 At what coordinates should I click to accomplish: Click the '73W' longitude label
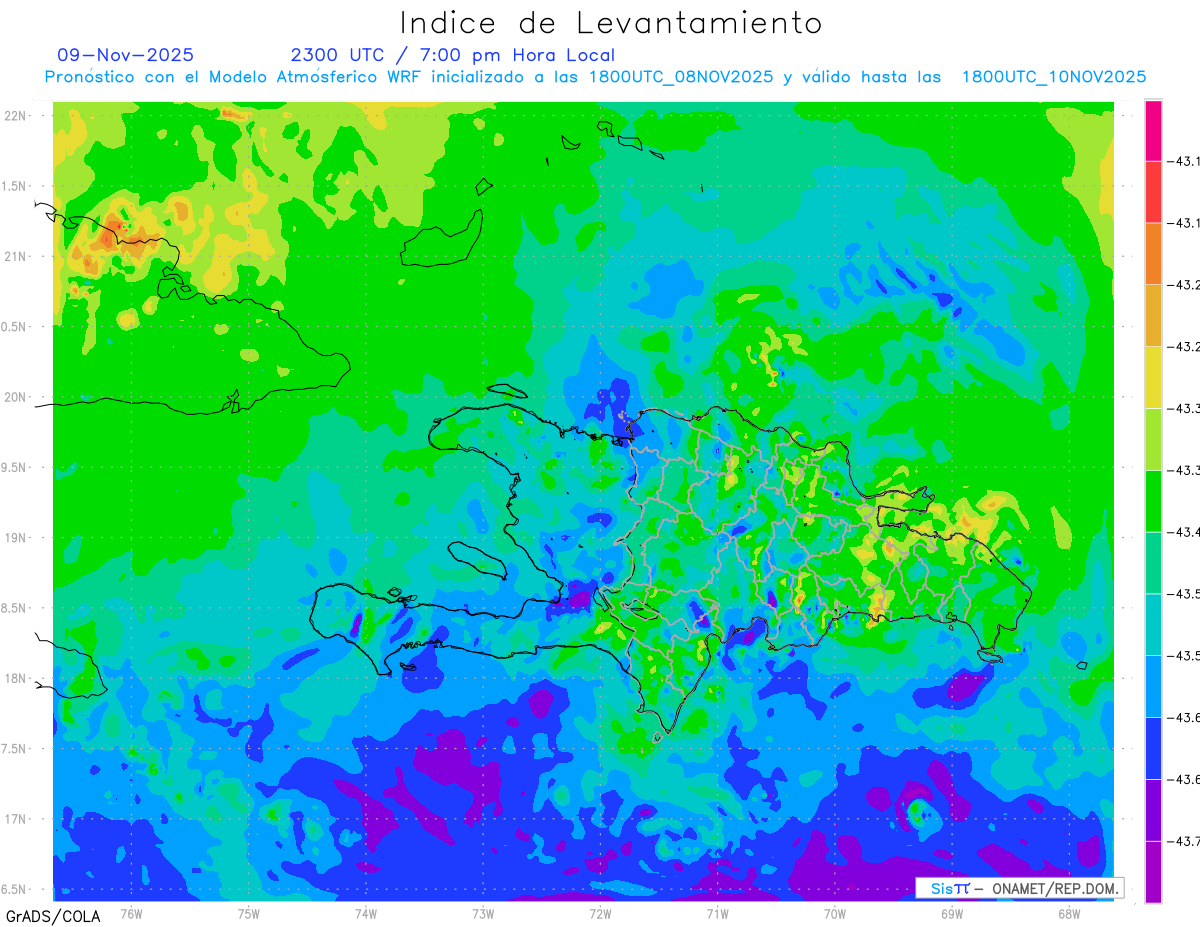[483, 913]
